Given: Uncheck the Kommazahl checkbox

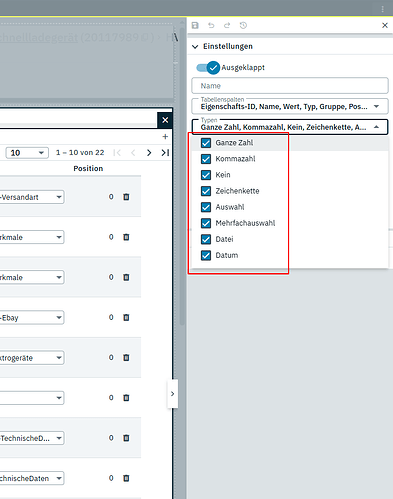Looking at the screenshot, I should click(206, 159).
